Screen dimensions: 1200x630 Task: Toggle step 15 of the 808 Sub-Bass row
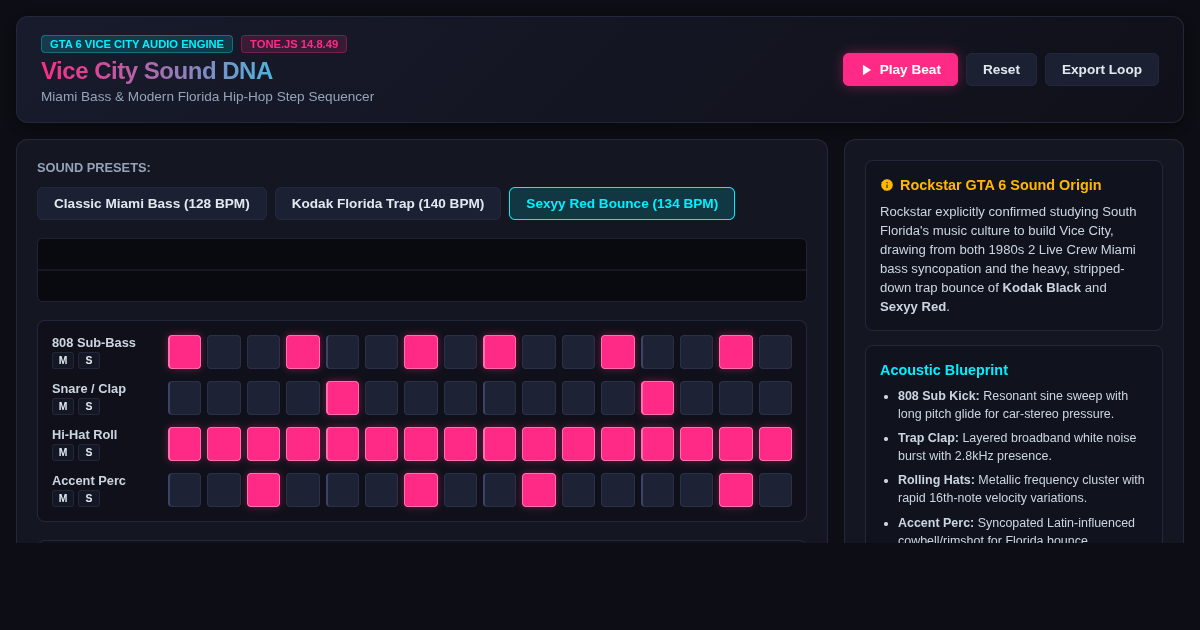click(736, 352)
